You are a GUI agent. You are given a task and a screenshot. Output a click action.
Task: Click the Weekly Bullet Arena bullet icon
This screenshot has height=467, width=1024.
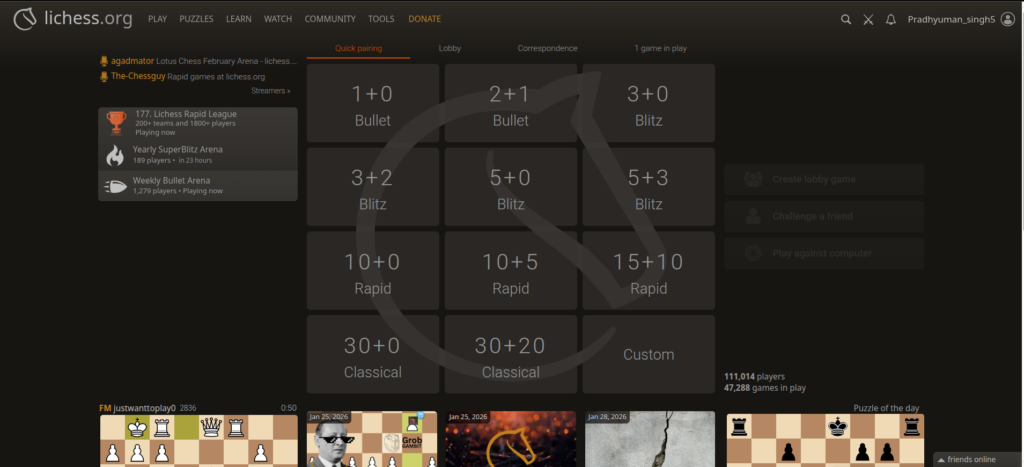[115, 186]
